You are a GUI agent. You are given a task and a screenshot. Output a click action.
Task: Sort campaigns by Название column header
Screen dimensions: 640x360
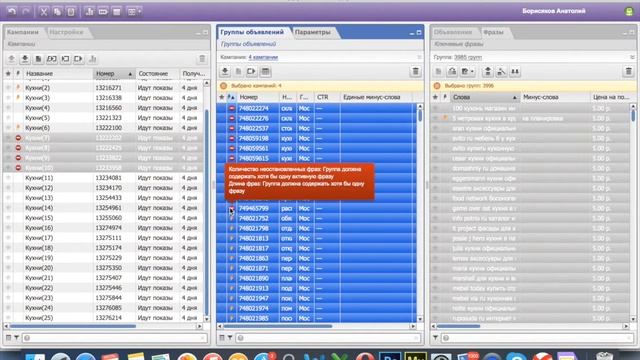[58, 73]
